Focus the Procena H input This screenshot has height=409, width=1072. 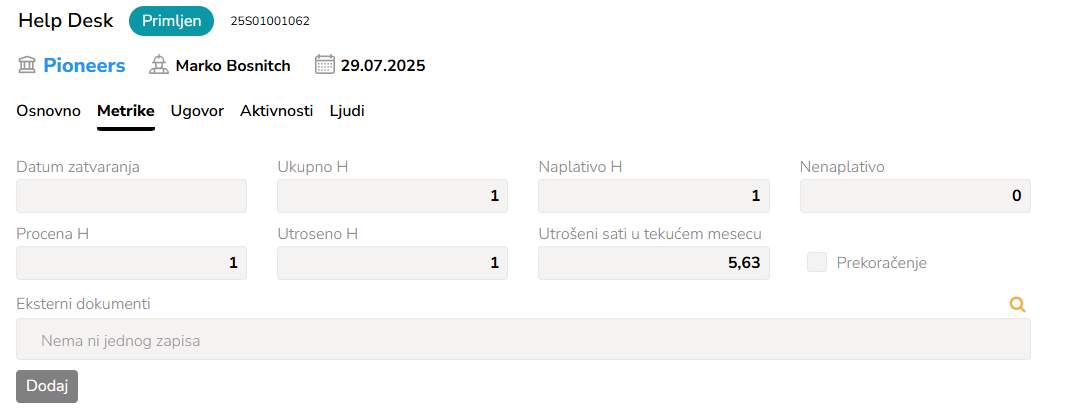[x=131, y=263]
